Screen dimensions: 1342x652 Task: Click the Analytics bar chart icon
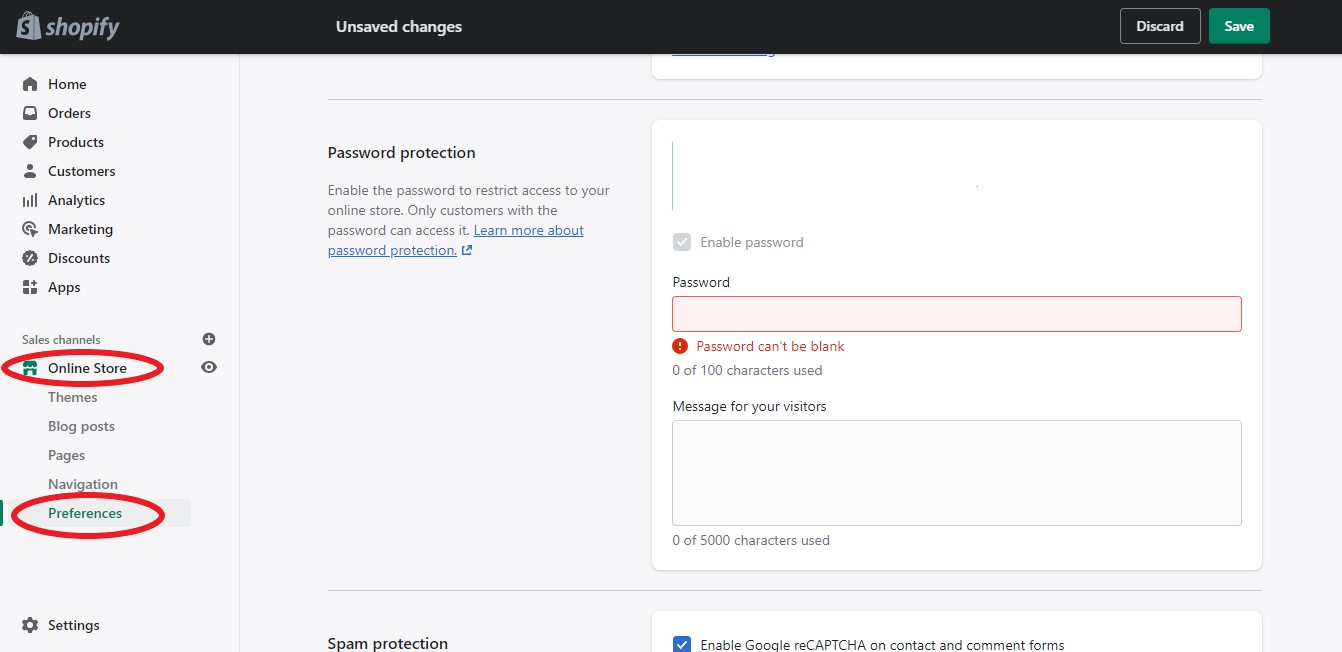point(30,200)
